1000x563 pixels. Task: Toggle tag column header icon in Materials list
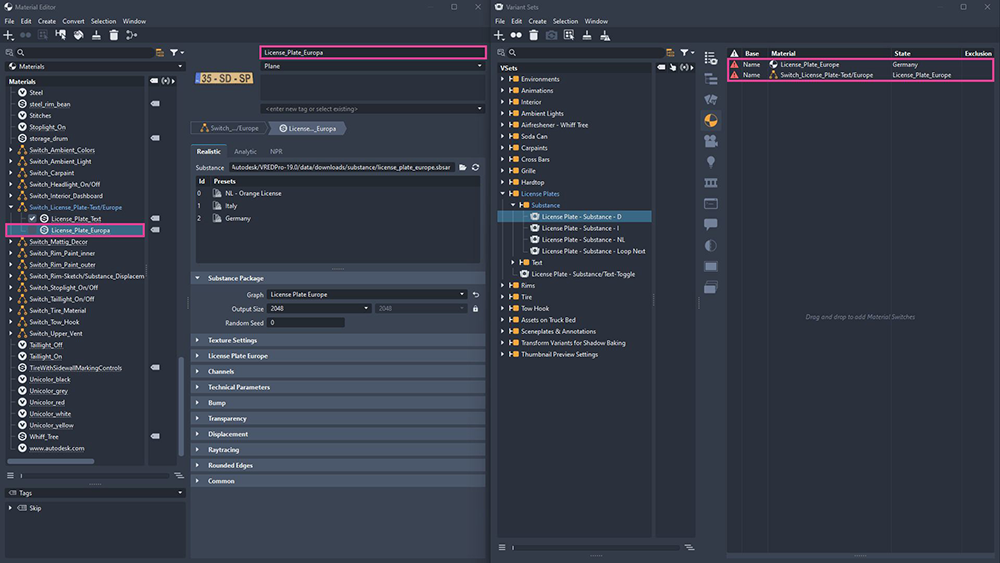point(154,81)
